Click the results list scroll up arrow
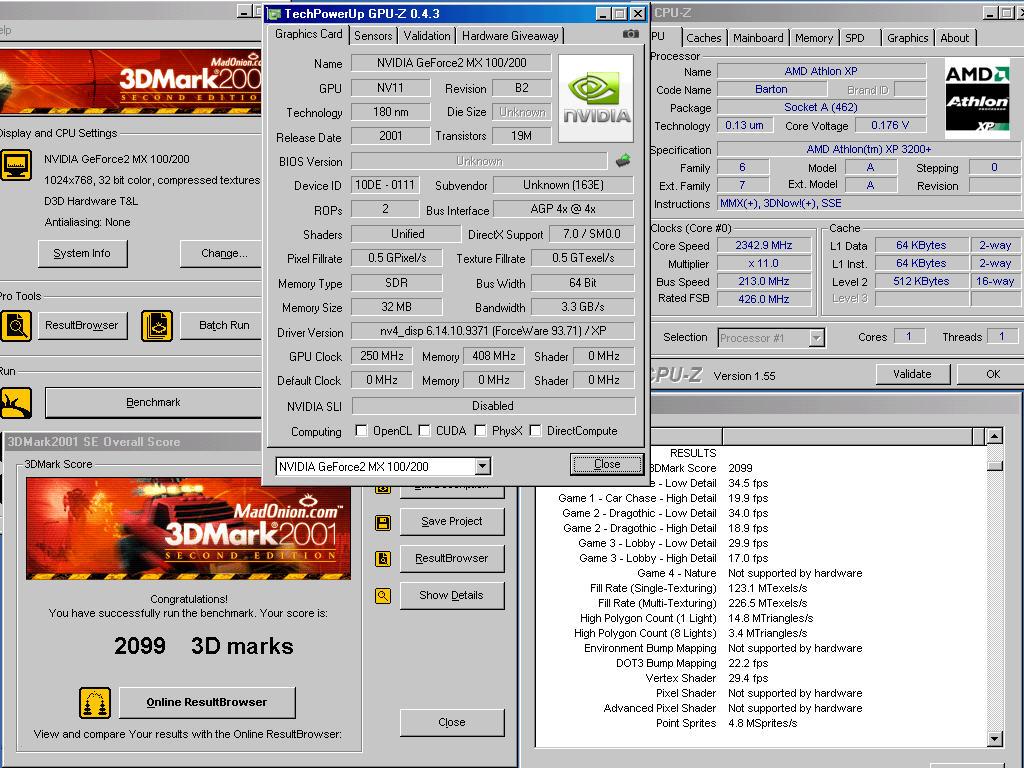 click(x=995, y=436)
